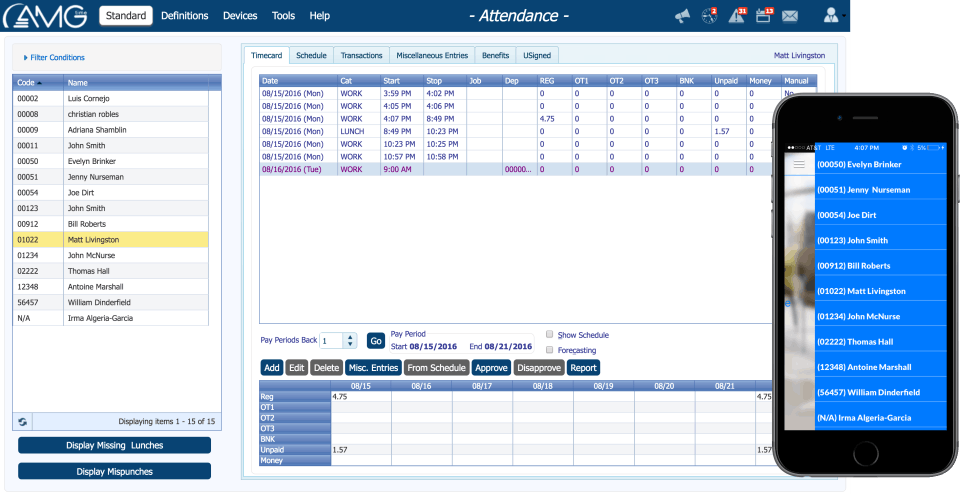This screenshot has width=960, height=494.
Task: Enable the Show Schedule checkbox
Action: (550, 335)
